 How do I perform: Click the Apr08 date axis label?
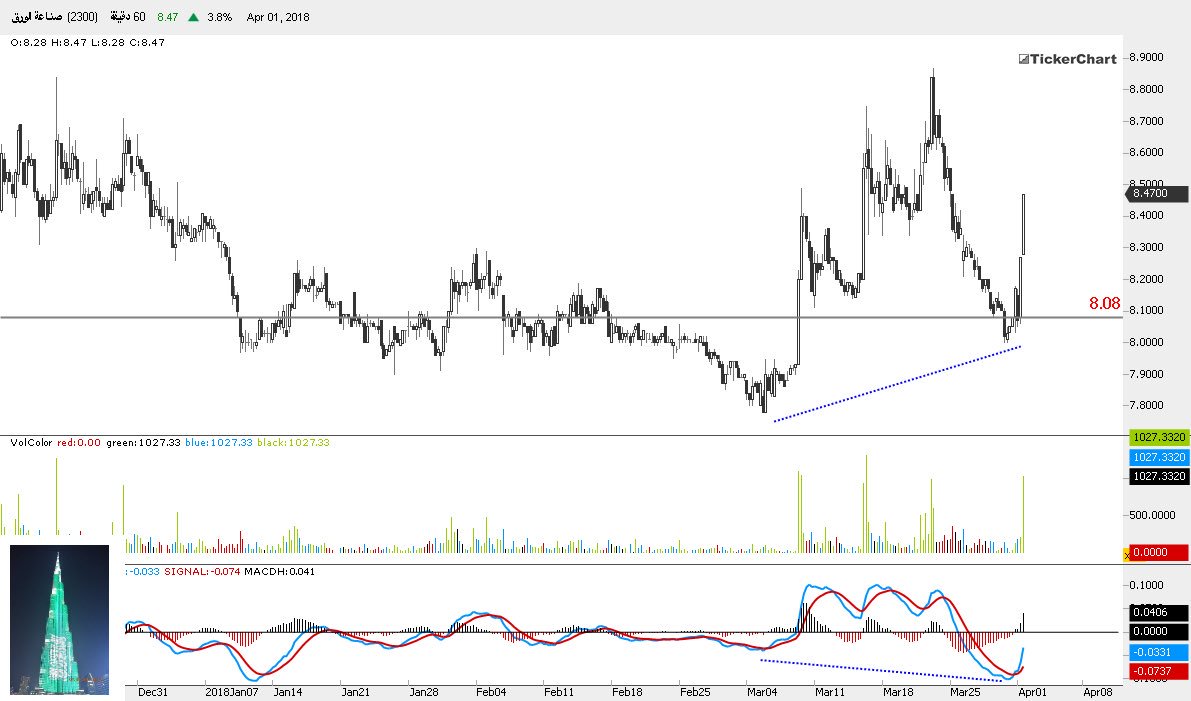click(1098, 692)
